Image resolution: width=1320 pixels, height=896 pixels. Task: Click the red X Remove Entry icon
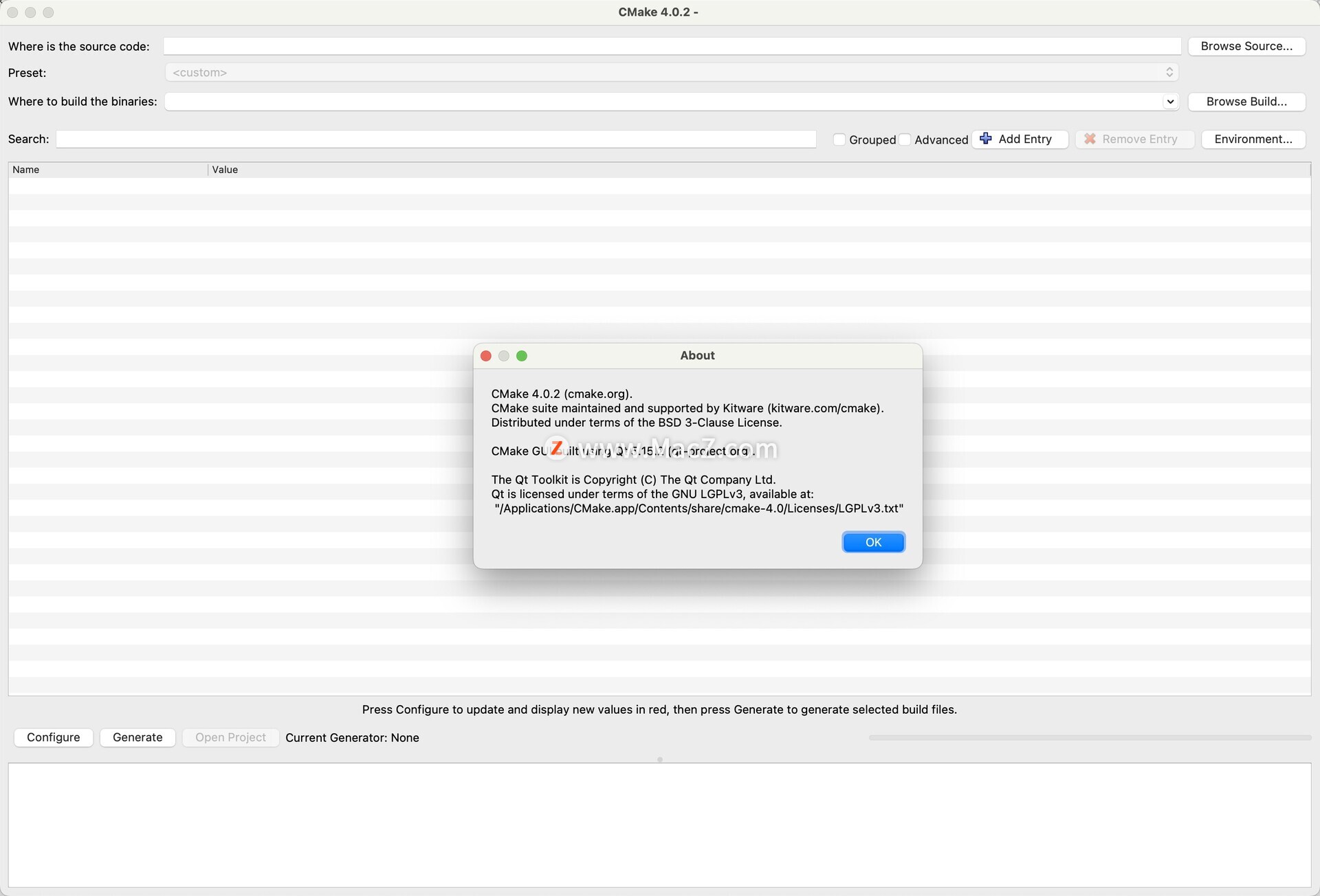[x=1090, y=139]
